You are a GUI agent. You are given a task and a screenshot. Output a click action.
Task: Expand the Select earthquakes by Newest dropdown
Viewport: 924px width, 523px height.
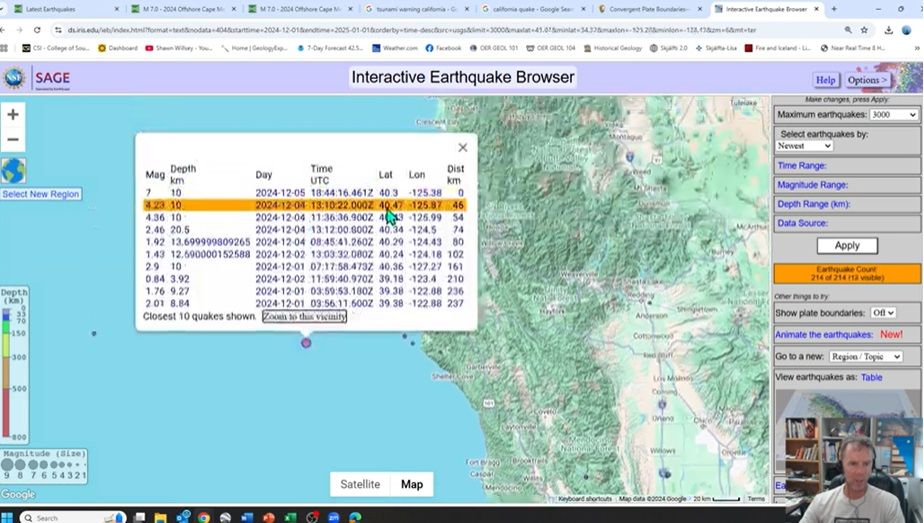[804, 146]
